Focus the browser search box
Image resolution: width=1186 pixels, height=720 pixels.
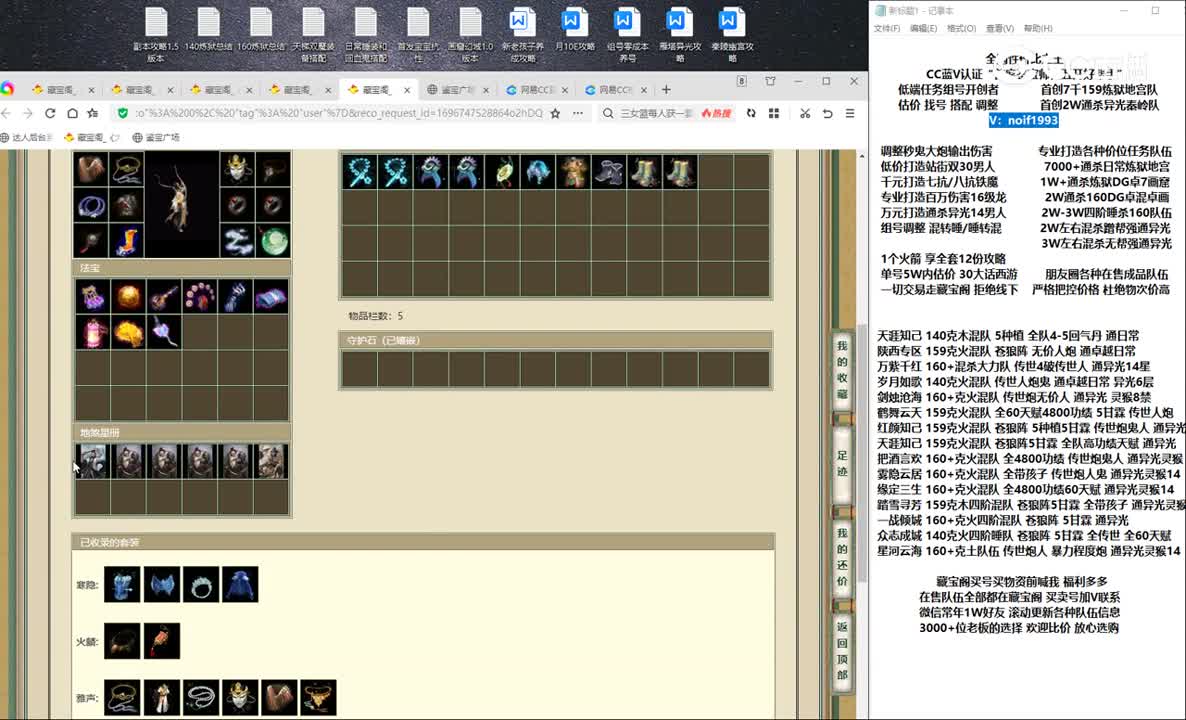click(x=656, y=113)
